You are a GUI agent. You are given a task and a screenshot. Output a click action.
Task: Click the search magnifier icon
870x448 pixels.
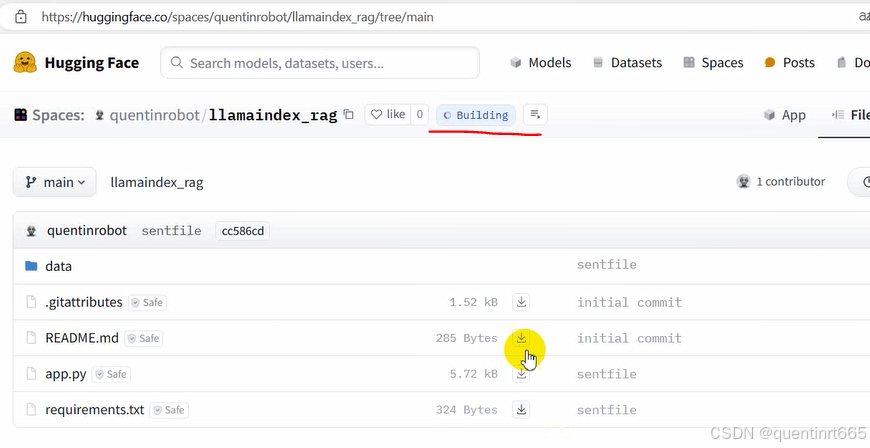176,62
